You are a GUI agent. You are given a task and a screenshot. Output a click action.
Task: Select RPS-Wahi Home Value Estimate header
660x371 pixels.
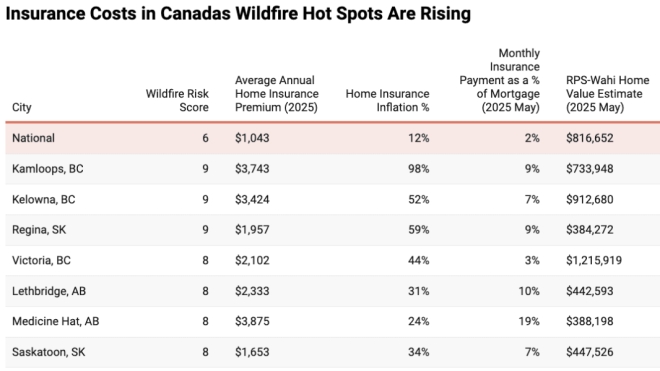point(607,93)
